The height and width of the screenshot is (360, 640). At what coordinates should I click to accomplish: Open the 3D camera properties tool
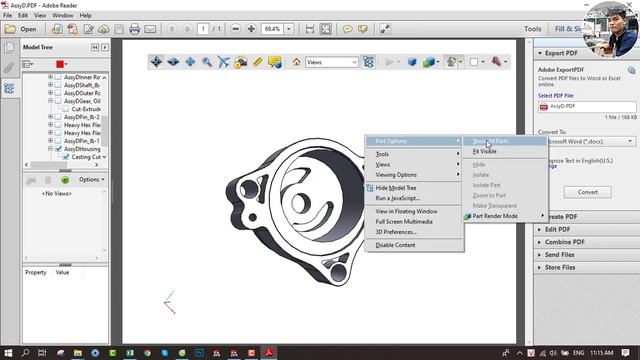(240, 62)
